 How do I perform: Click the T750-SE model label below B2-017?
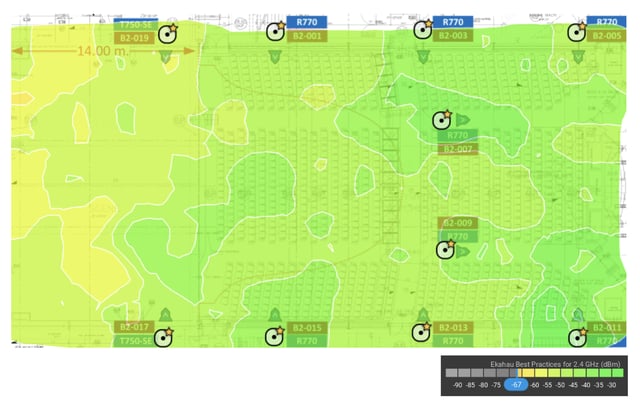point(134,340)
